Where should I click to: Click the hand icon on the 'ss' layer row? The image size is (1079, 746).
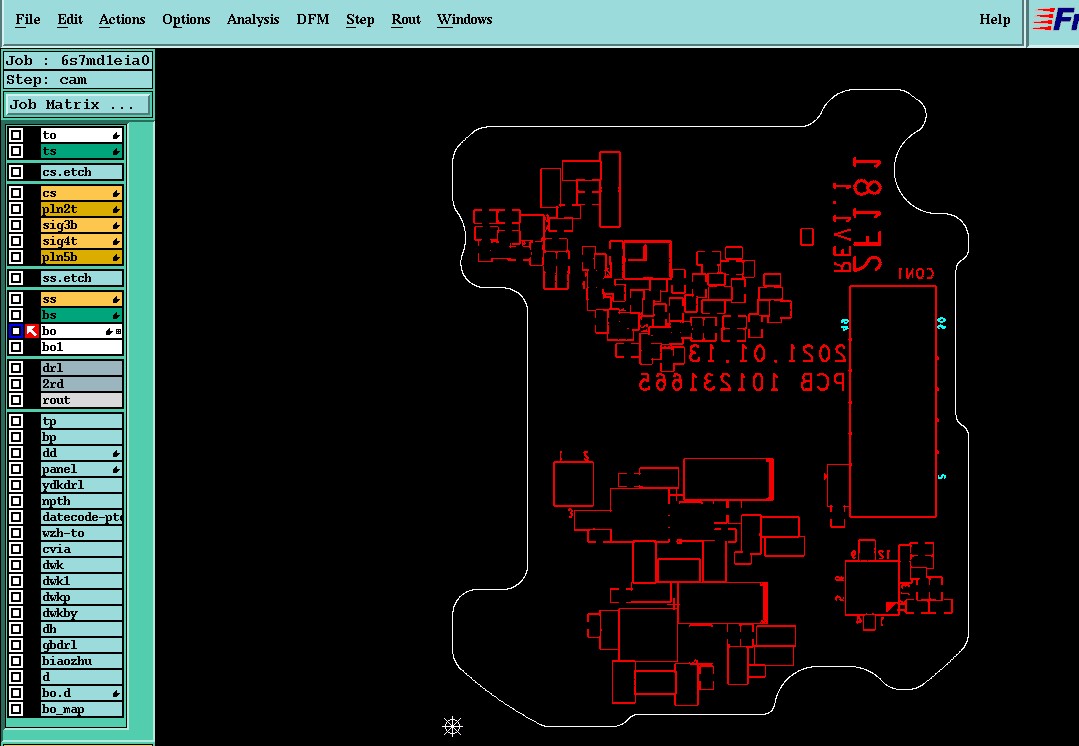pyautogui.click(x=116, y=299)
